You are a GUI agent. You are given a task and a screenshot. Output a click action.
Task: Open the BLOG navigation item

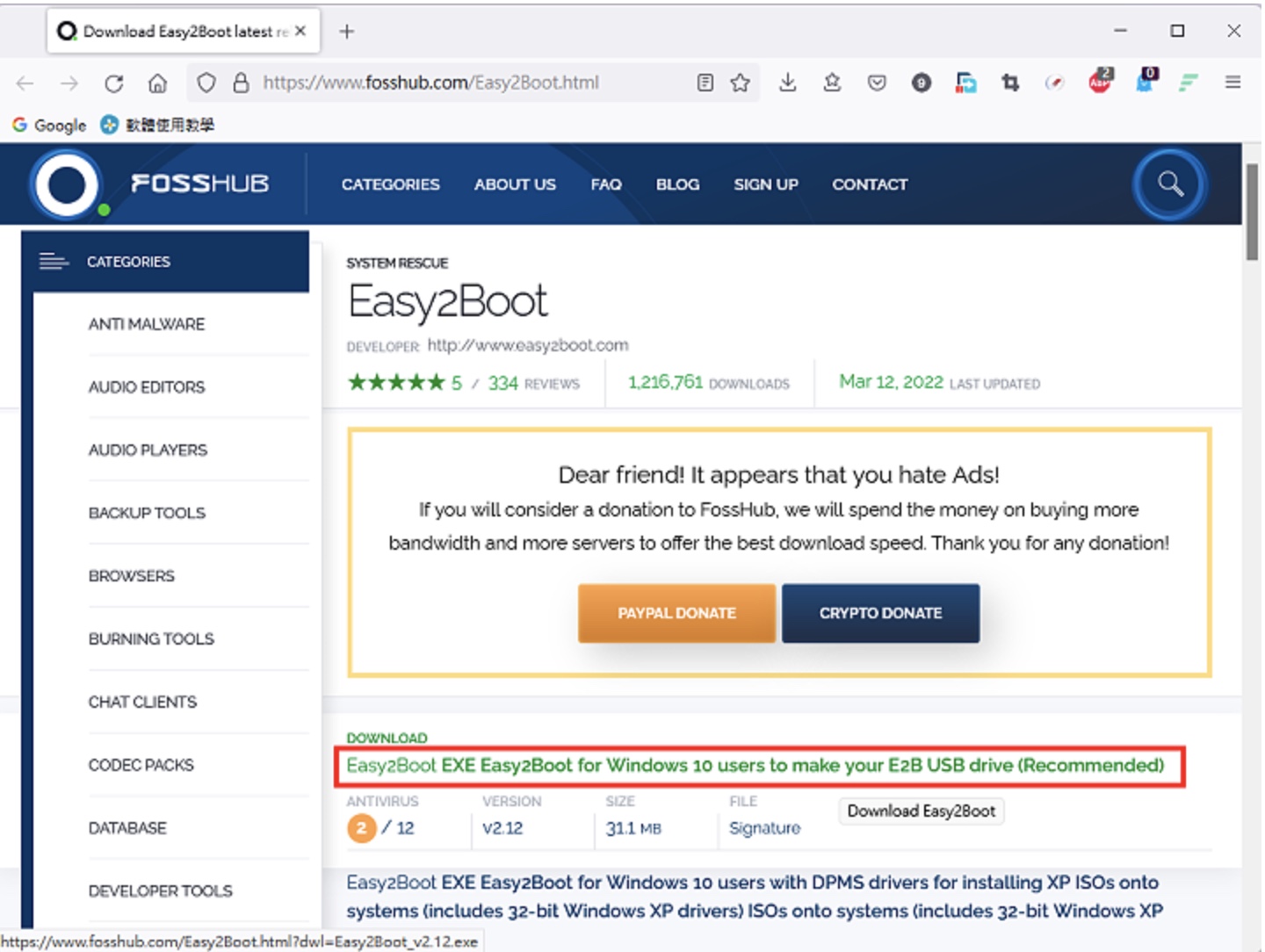(677, 184)
